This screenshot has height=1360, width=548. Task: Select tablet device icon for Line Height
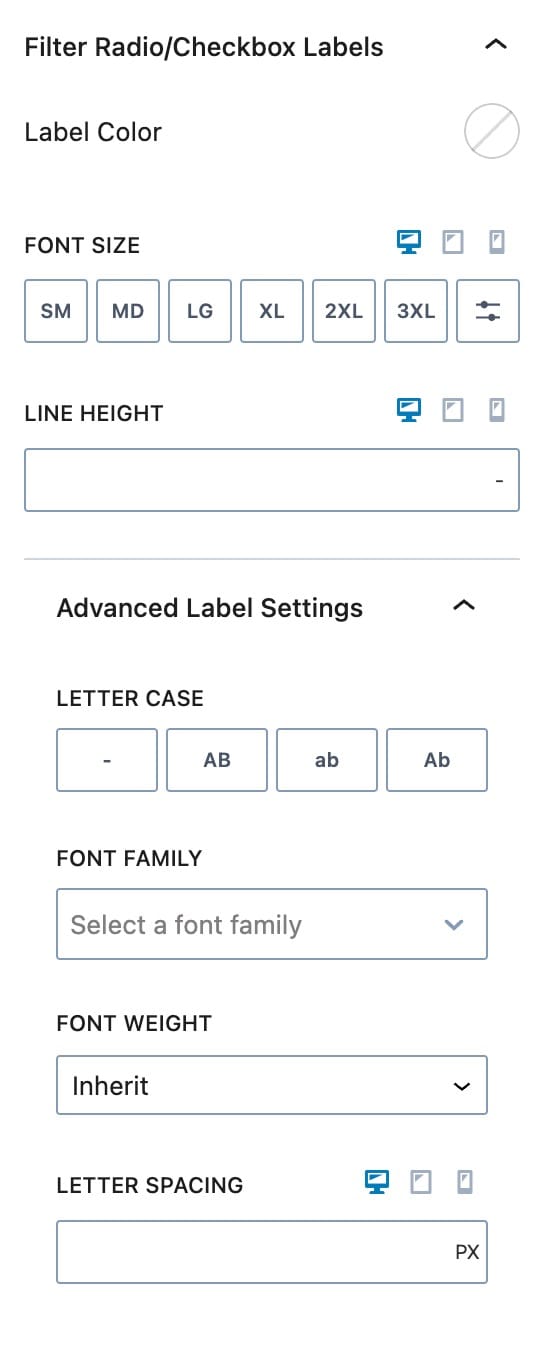coord(453,410)
